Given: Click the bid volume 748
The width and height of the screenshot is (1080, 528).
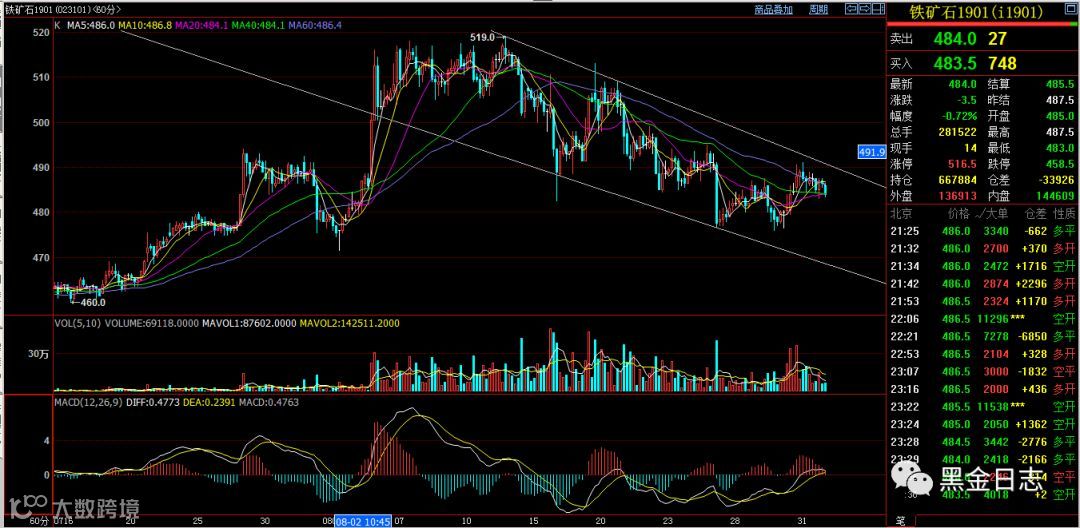Looking at the screenshot, I should (x=1002, y=63).
